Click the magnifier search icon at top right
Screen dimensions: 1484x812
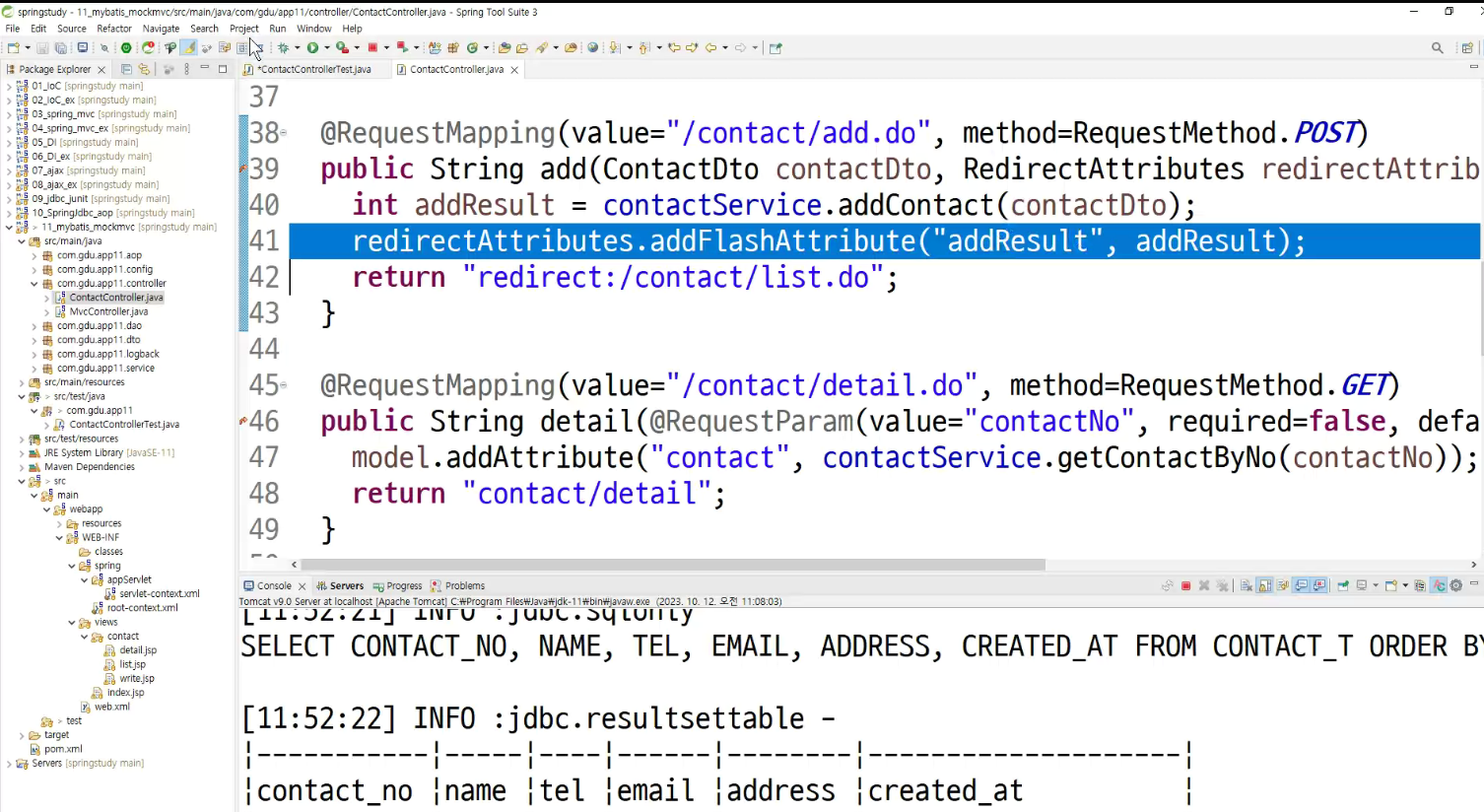[1438, 47]
